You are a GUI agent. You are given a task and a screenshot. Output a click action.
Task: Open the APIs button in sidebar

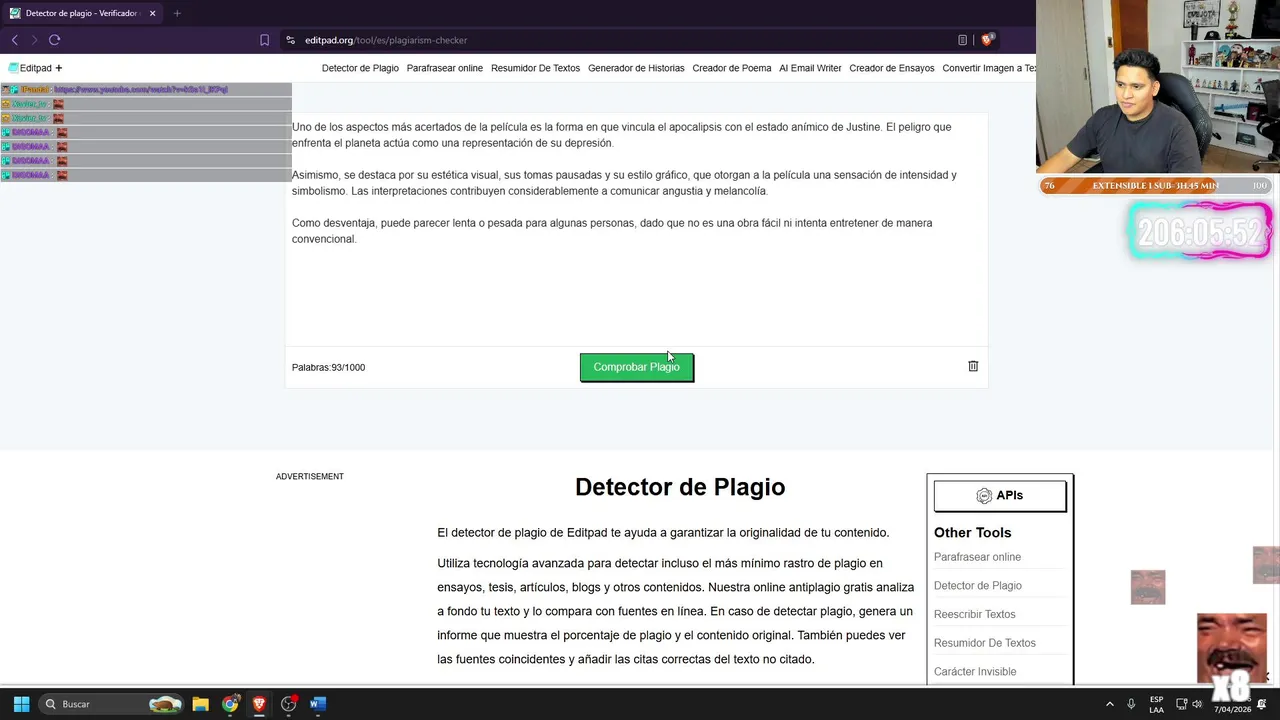coord(1000,496)
